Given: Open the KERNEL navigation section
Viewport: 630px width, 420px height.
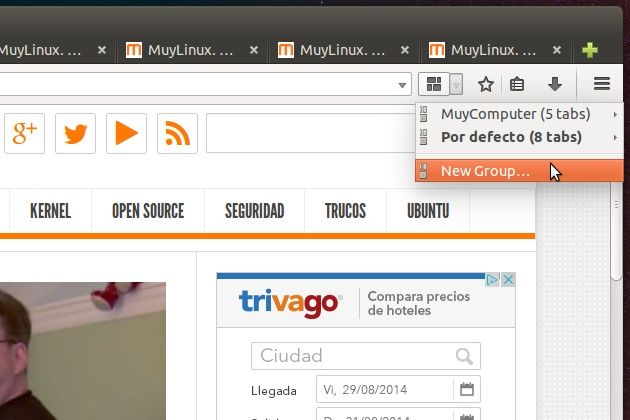Looking at the screenshot, I should [x=51, y=211].
